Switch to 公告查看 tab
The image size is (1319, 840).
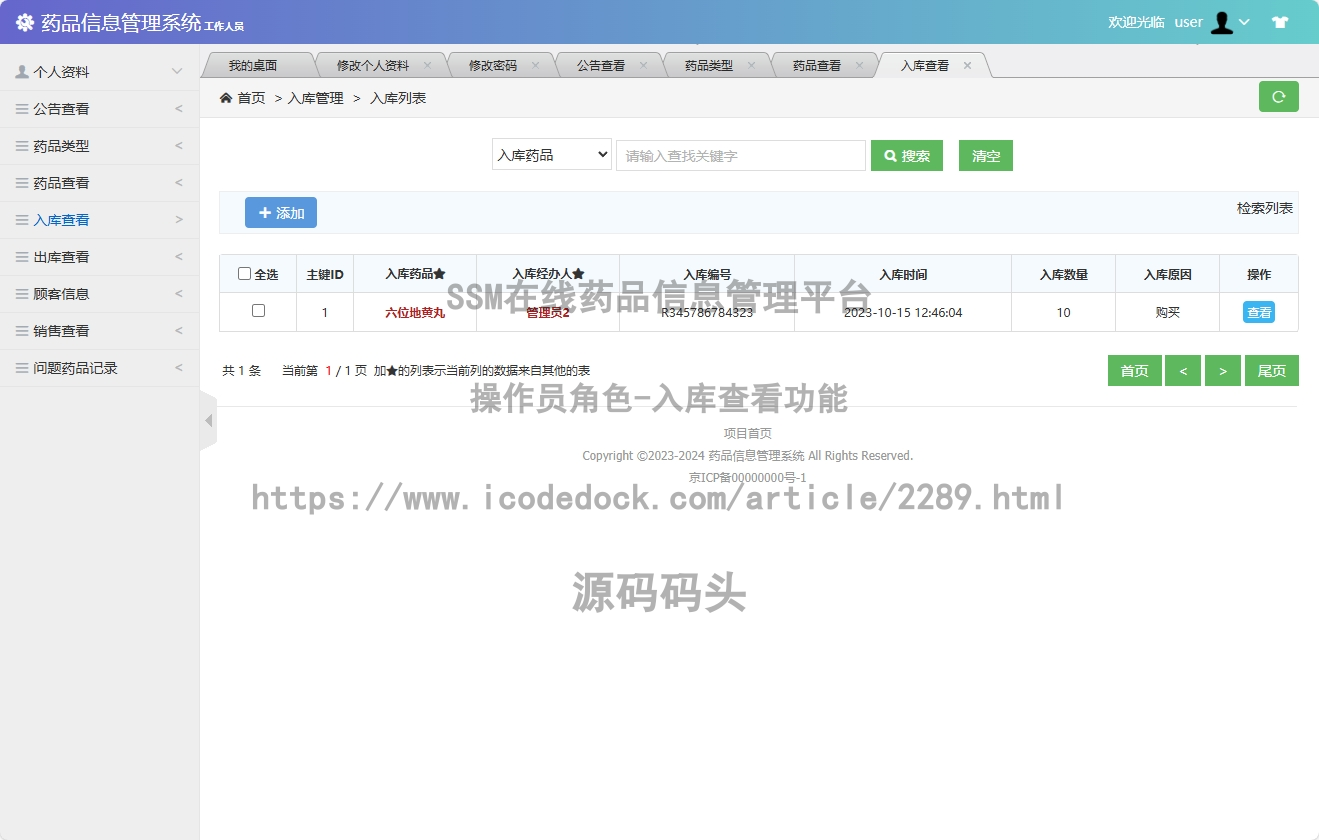coord(601,65)
